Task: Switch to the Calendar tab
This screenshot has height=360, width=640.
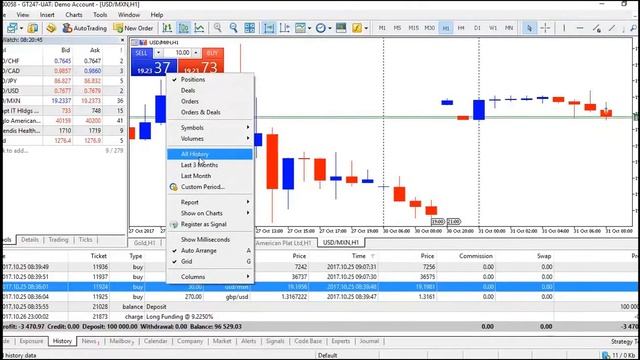Action: pos(156,341)
